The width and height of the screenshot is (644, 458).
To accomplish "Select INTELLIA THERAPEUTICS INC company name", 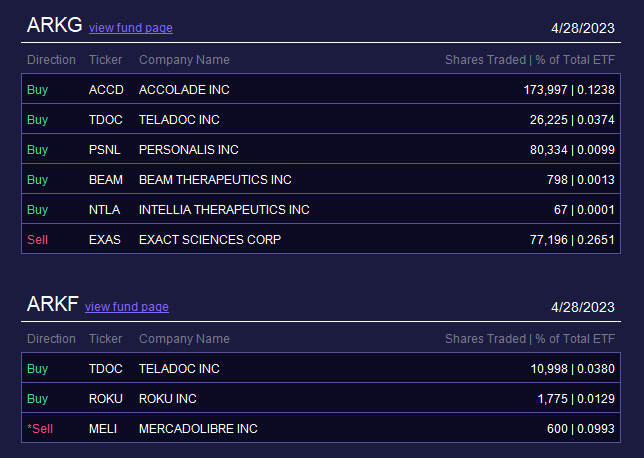I will click(x=224, y=209).
